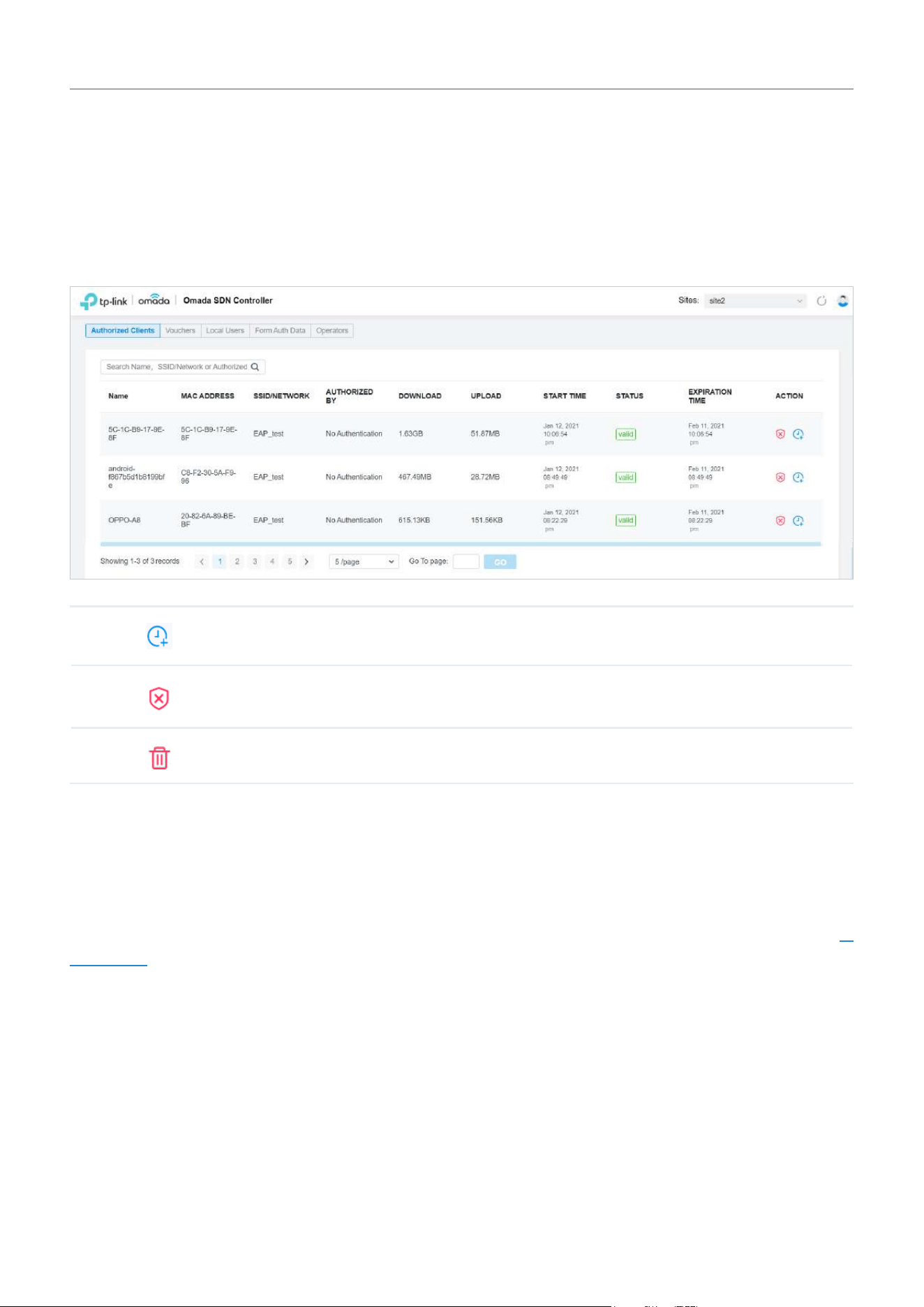Viewport: 924px width, 1307px height.
Task: Open the Sites dropdown showing site2
Action: (x=755, y=301)
